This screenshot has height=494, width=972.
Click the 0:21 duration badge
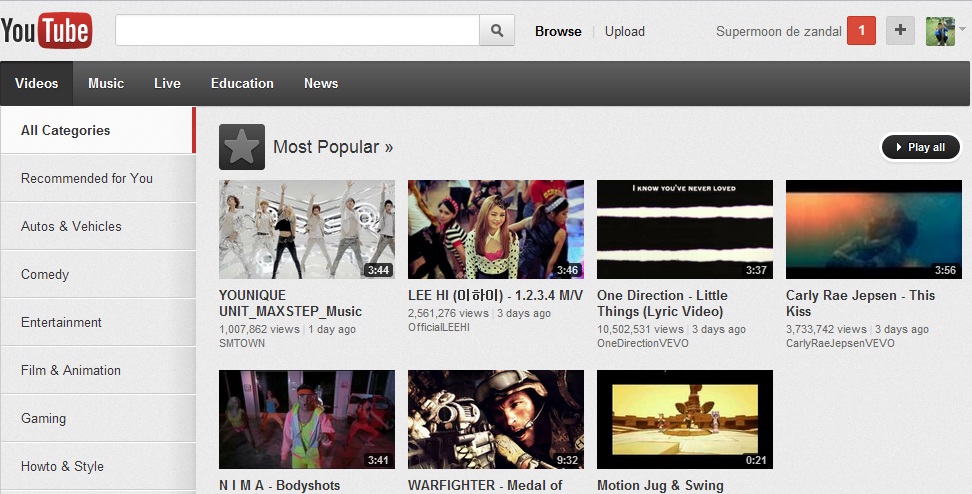756,461
